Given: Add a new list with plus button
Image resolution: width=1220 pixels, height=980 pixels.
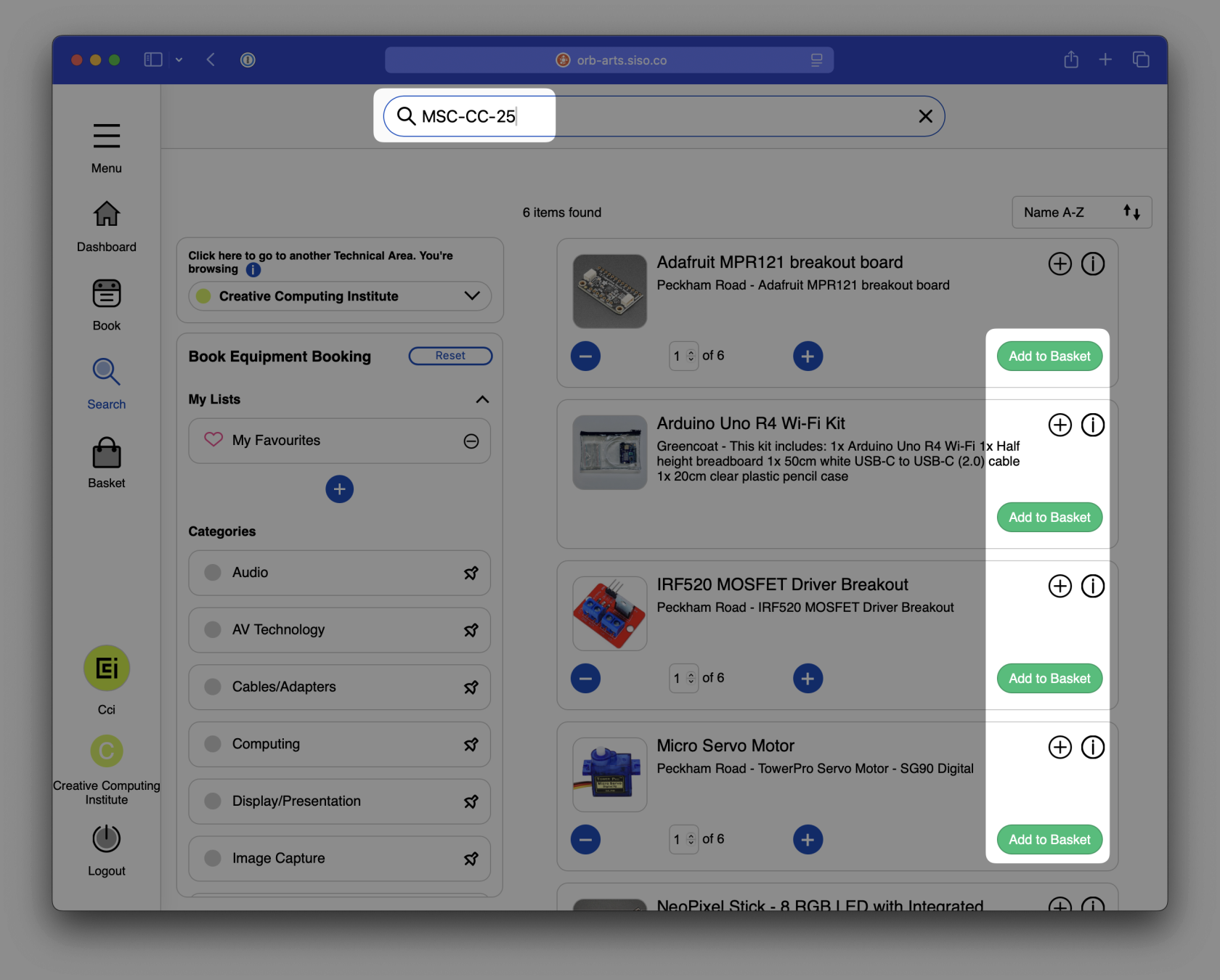Looking at the screenshot, I should [339, 489].
